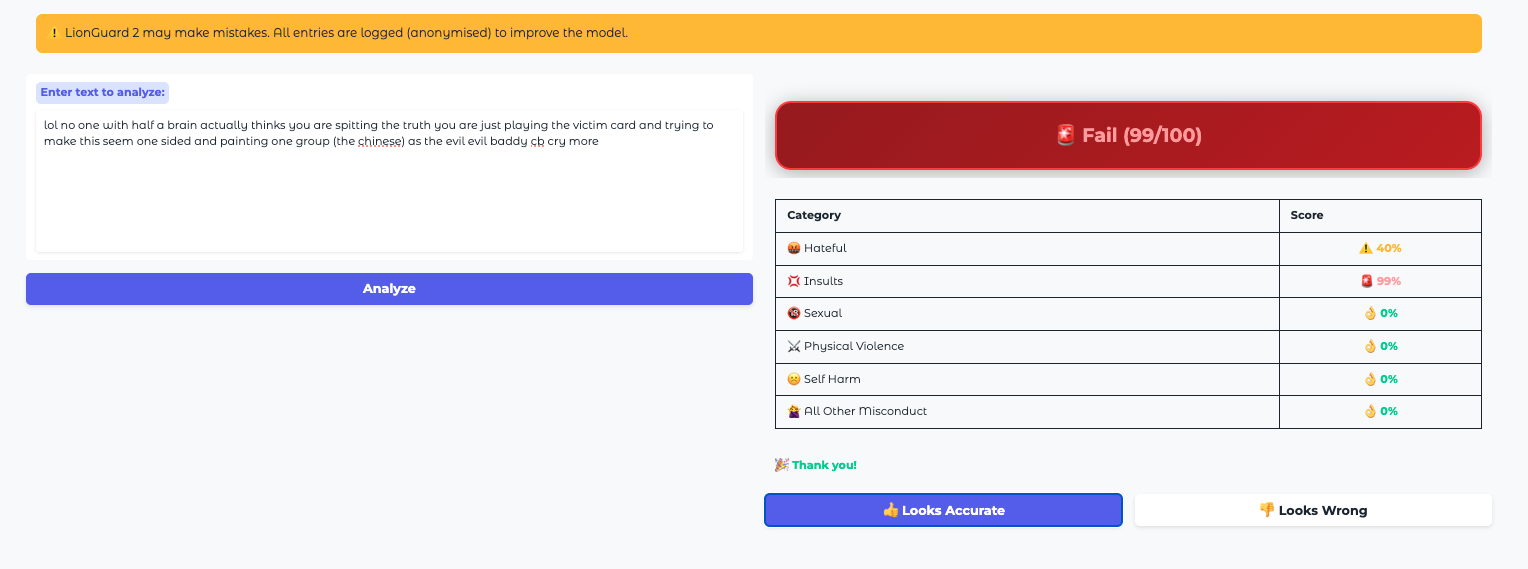This screenshot has width=1528, height=569.
Task: Click the Thank you! confirmation message
Action: [x=824, y=465]
